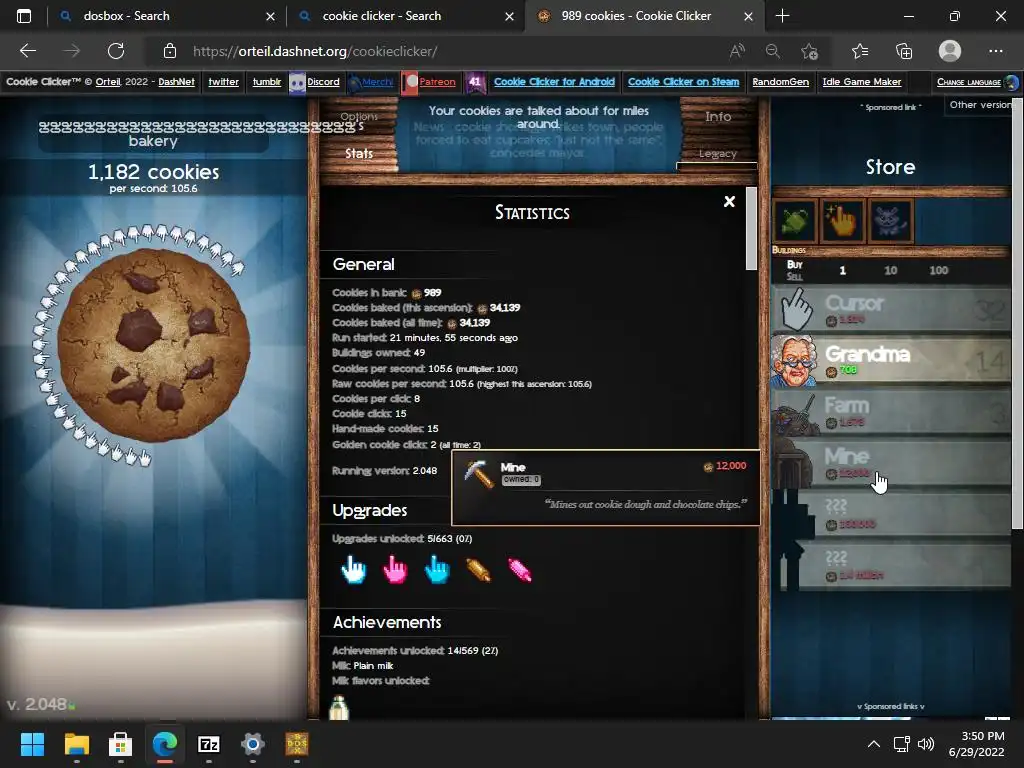
Task: Open 7-Zip from the taskbar
Action: [x=208, y=744]
